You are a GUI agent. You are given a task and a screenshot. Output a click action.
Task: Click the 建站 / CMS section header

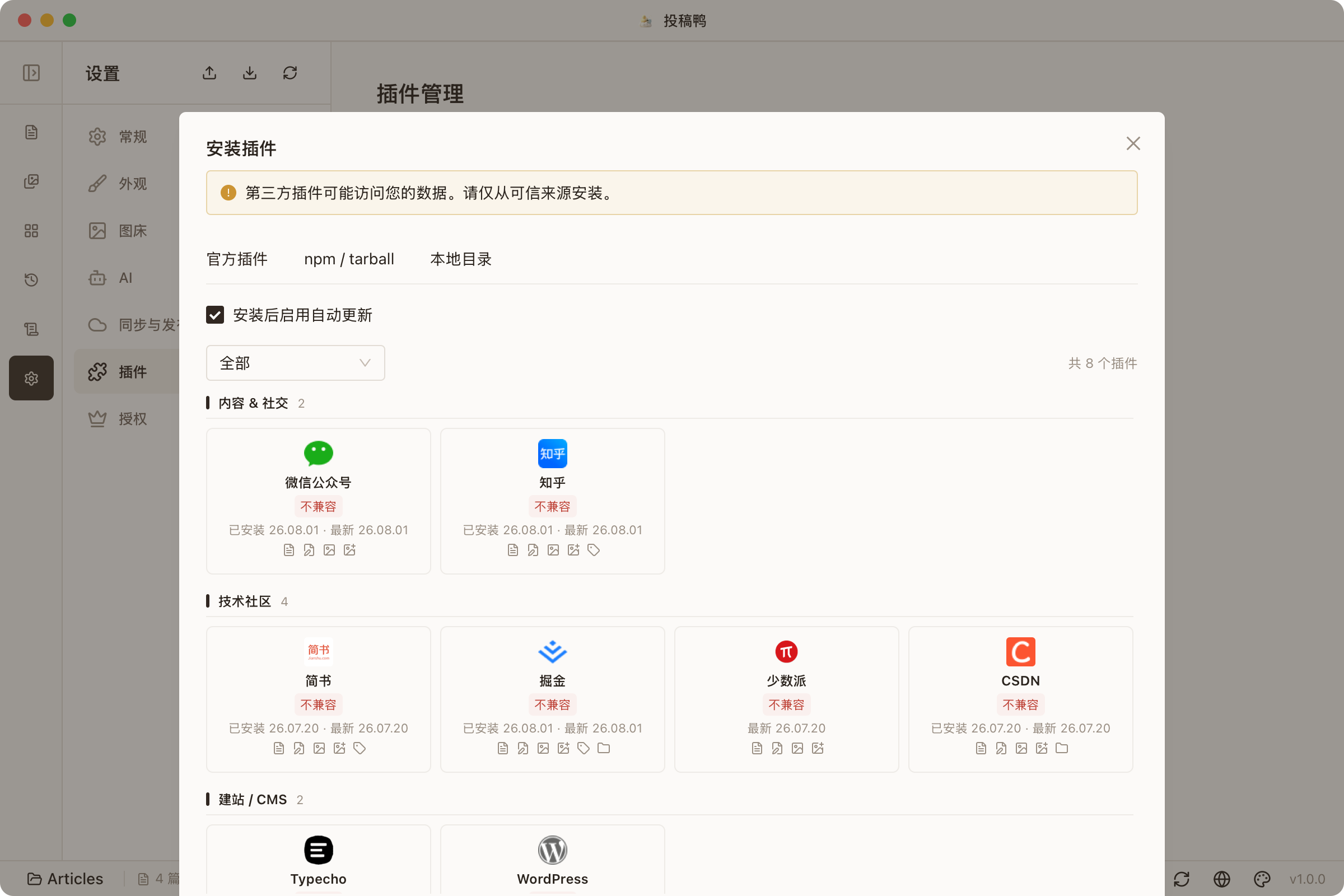(253, 800)
